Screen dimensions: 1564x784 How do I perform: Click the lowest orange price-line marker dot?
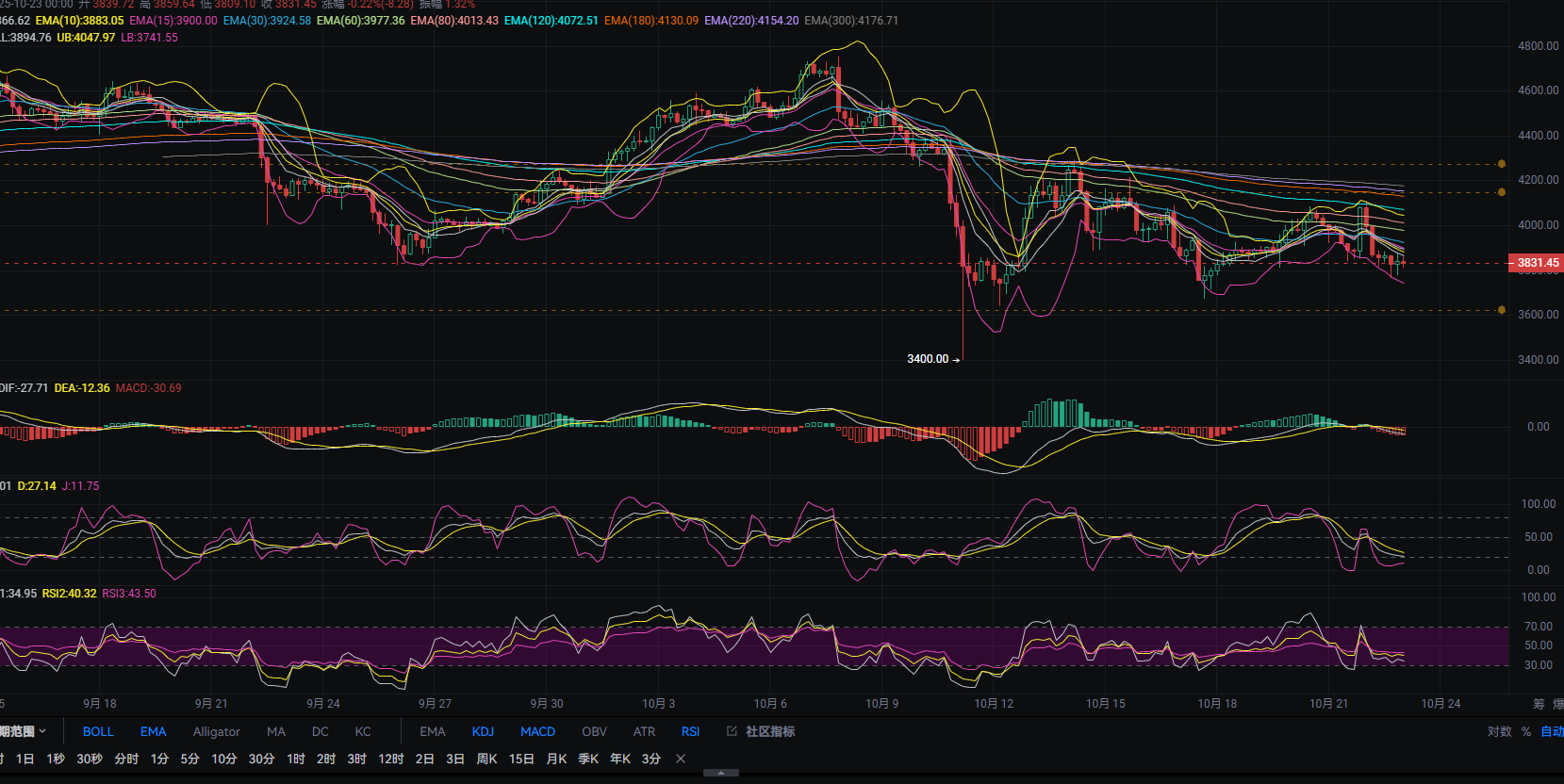click(x=1502, y=310)
